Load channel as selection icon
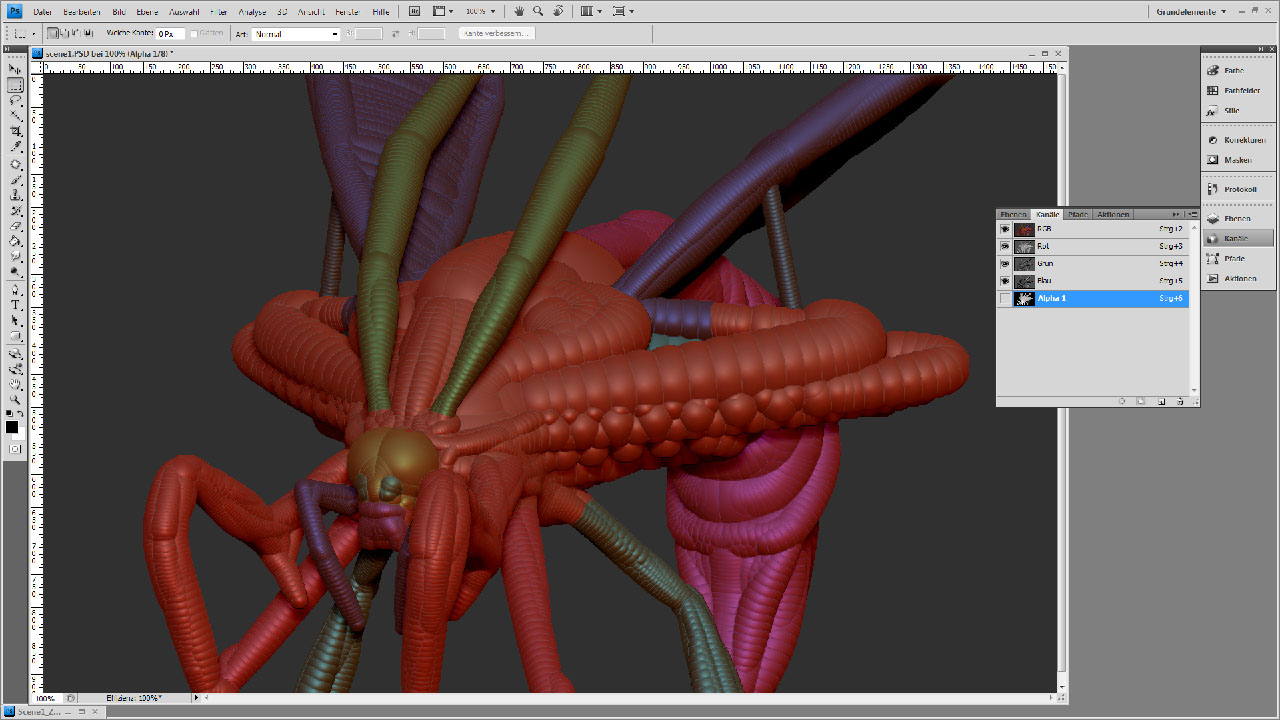Viewport: 1280px width, 720px height. click(1122, 401)
